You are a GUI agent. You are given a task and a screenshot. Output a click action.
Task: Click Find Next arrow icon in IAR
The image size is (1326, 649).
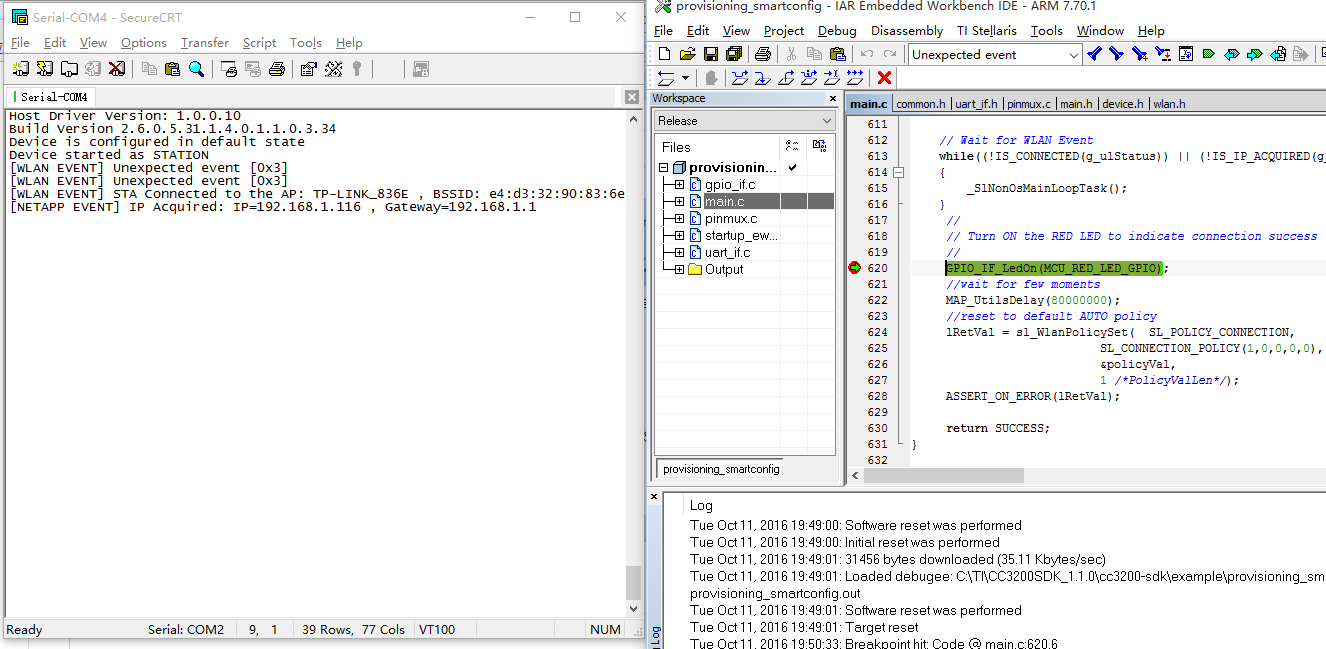(x=1117, y=54)
